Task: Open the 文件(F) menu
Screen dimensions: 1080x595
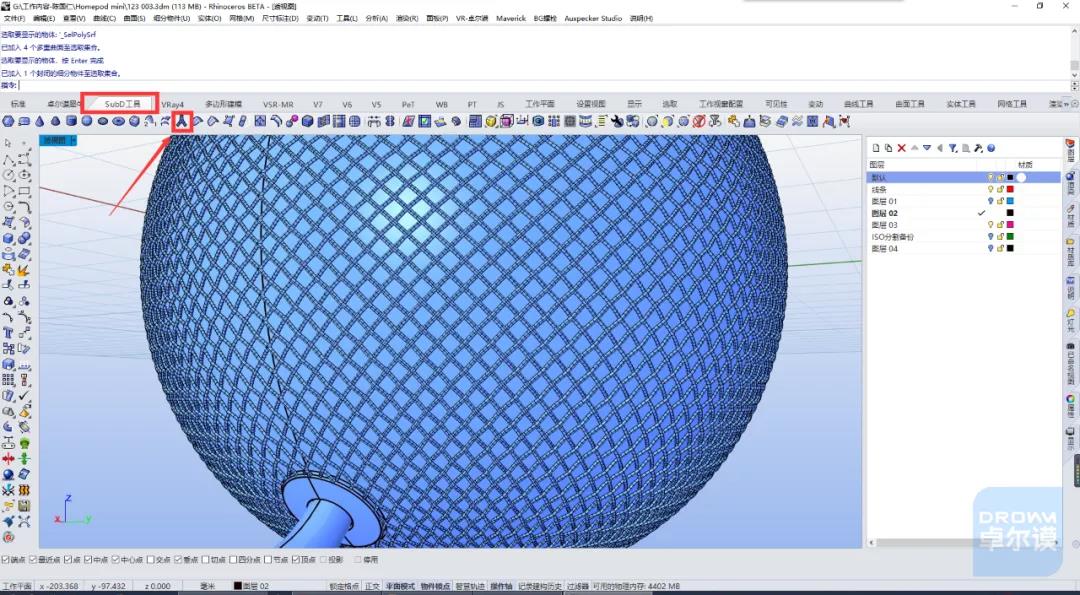Action: coord(14,19)
